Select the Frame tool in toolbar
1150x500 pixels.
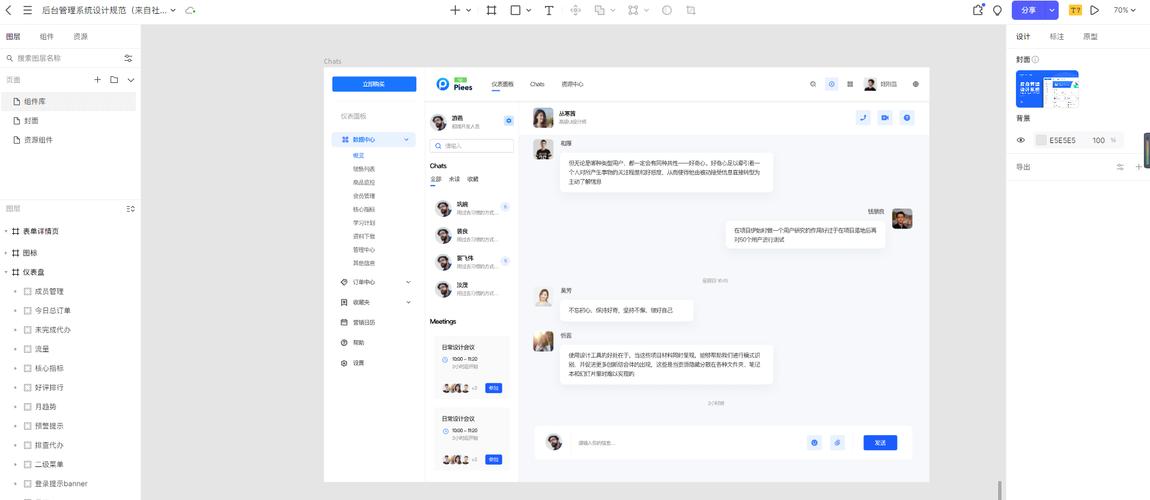pos(491,10)
